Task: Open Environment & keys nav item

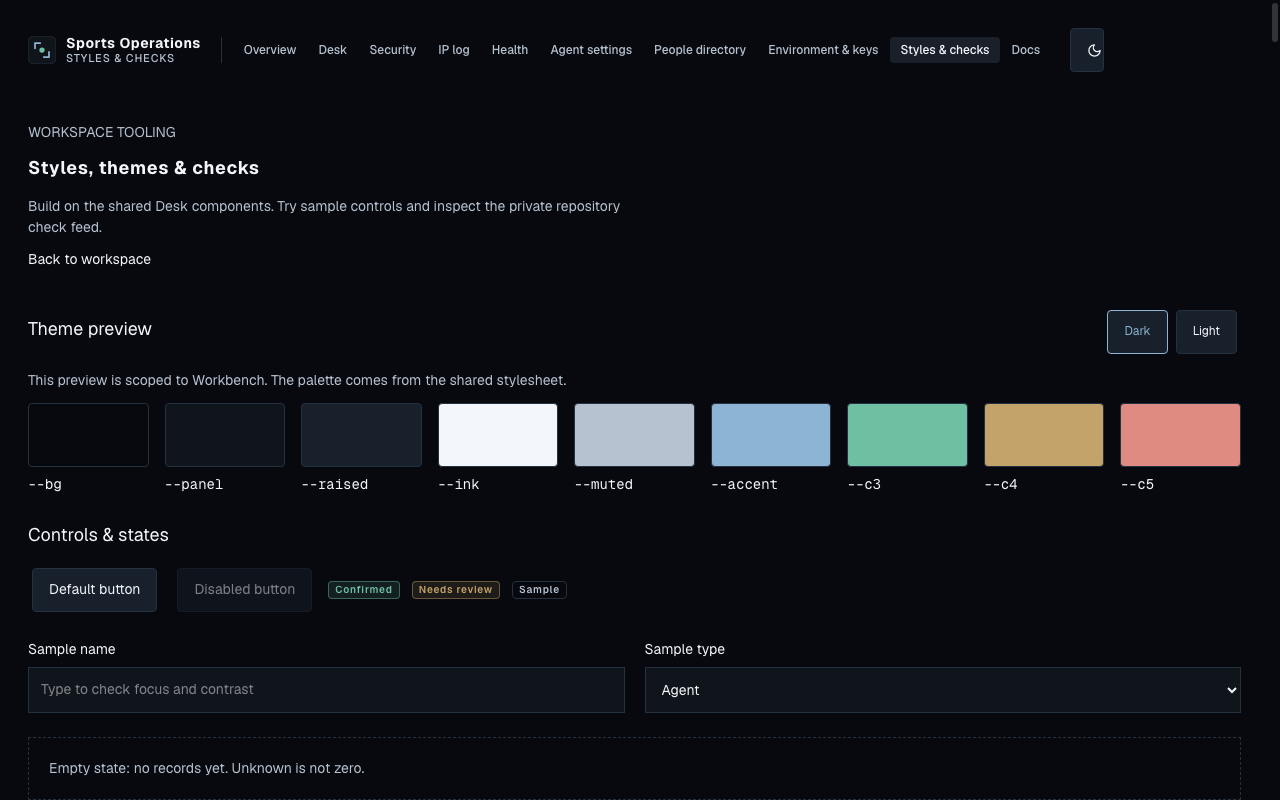Action: 823,50
